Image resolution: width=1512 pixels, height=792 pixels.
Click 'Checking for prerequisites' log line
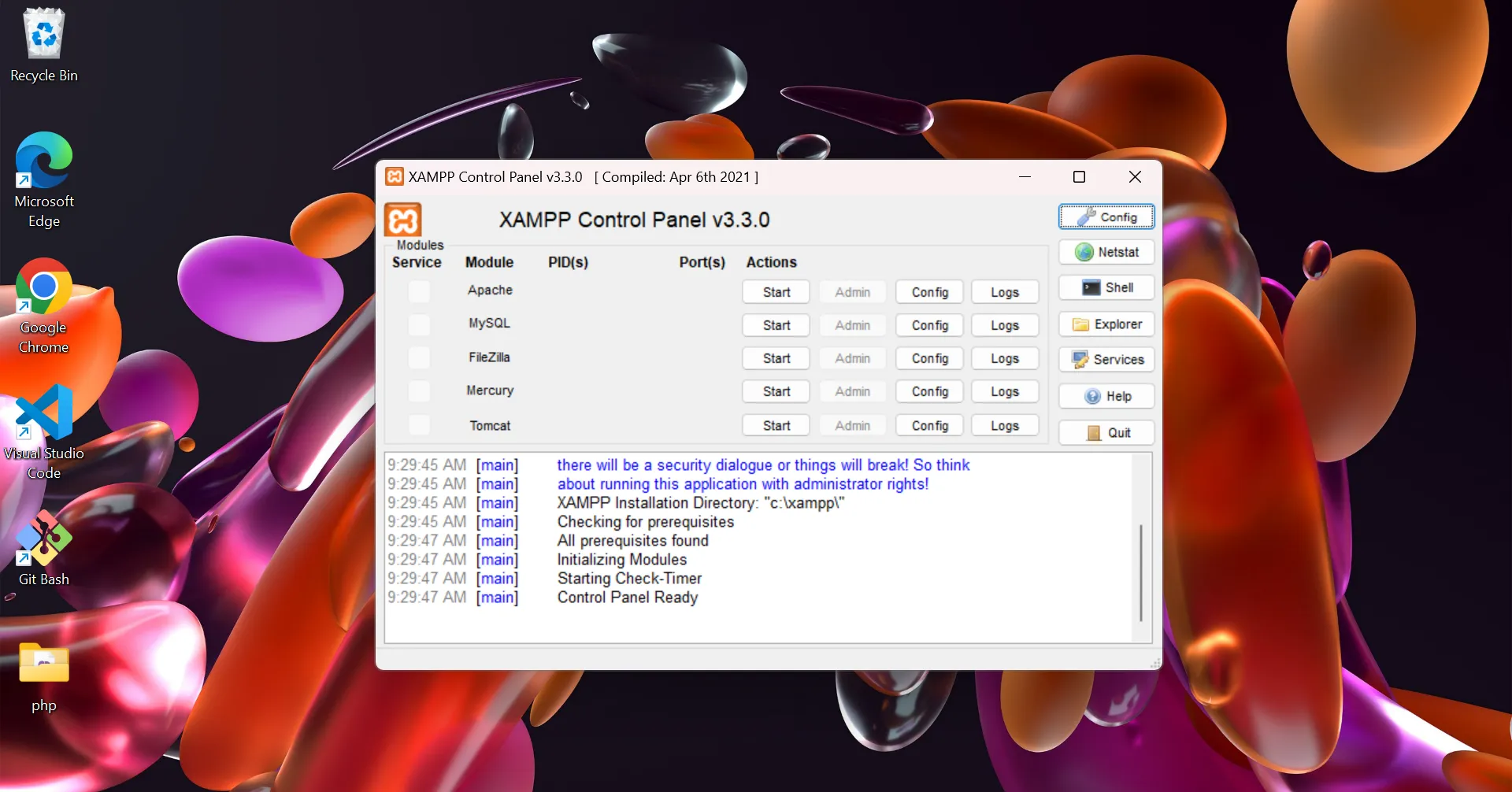(646, 522)
